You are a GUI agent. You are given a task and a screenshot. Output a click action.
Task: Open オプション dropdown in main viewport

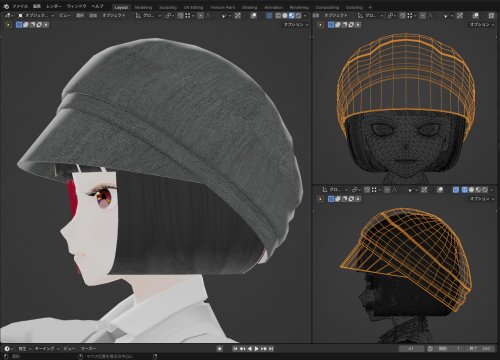point(296,25)
